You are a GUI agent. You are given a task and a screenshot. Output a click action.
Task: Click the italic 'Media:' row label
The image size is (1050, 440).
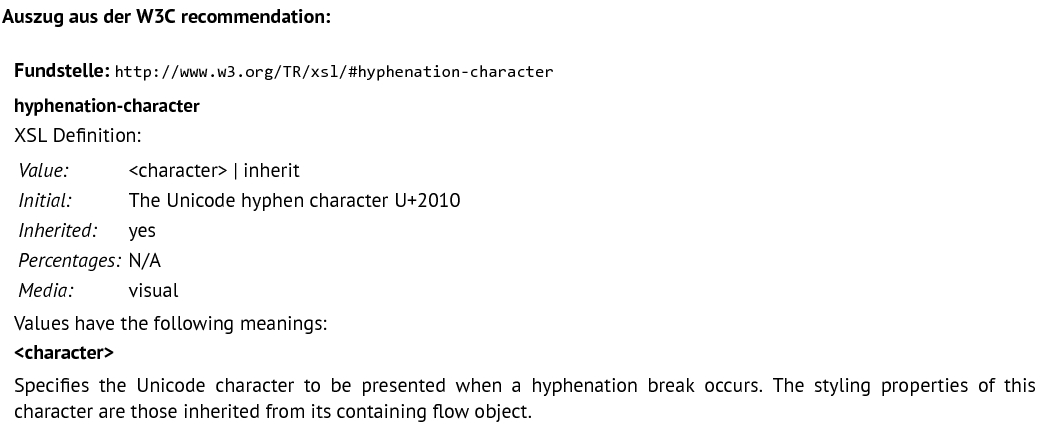pos(46,291)
